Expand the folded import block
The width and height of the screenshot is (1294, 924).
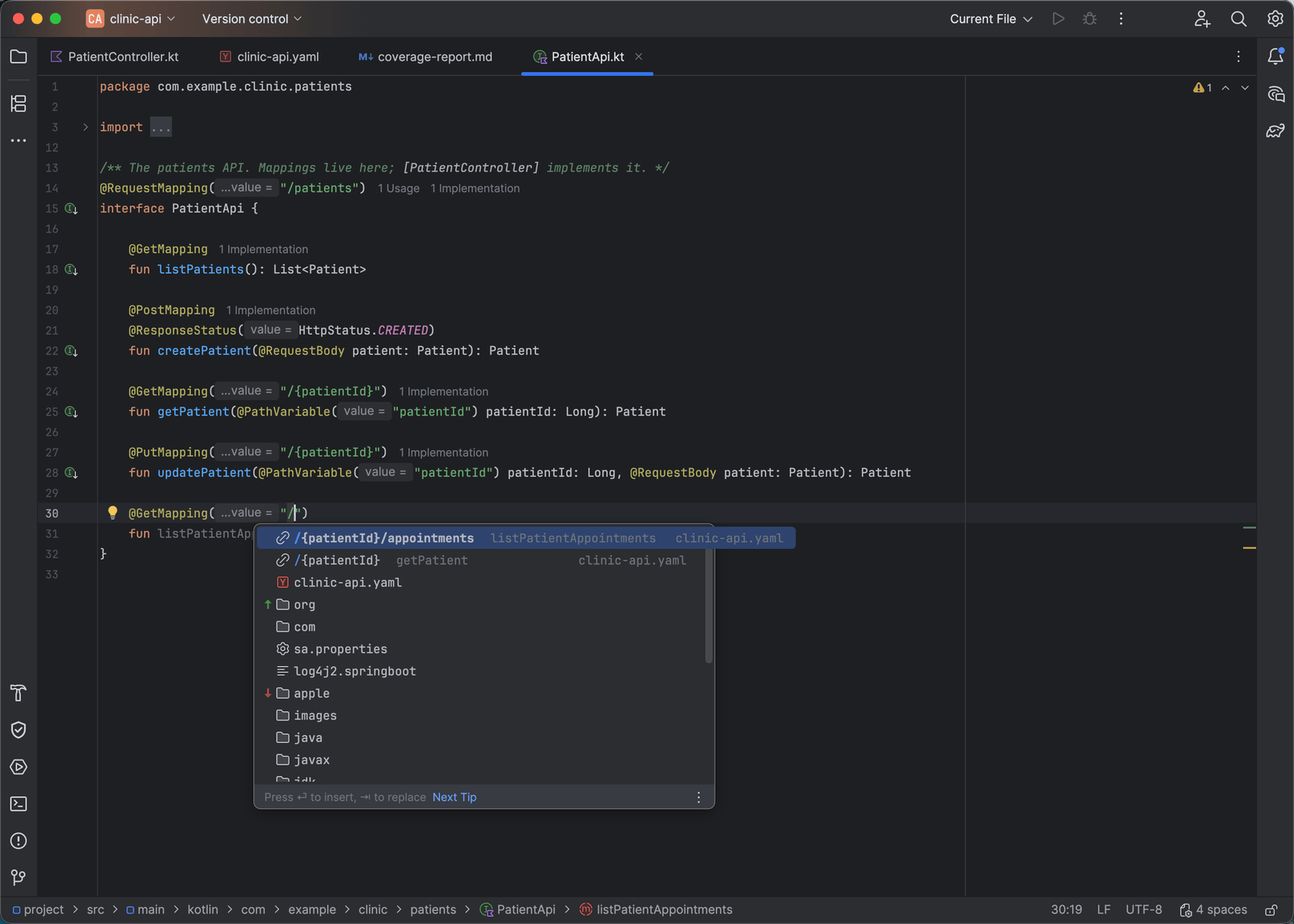tap(85, 127)
